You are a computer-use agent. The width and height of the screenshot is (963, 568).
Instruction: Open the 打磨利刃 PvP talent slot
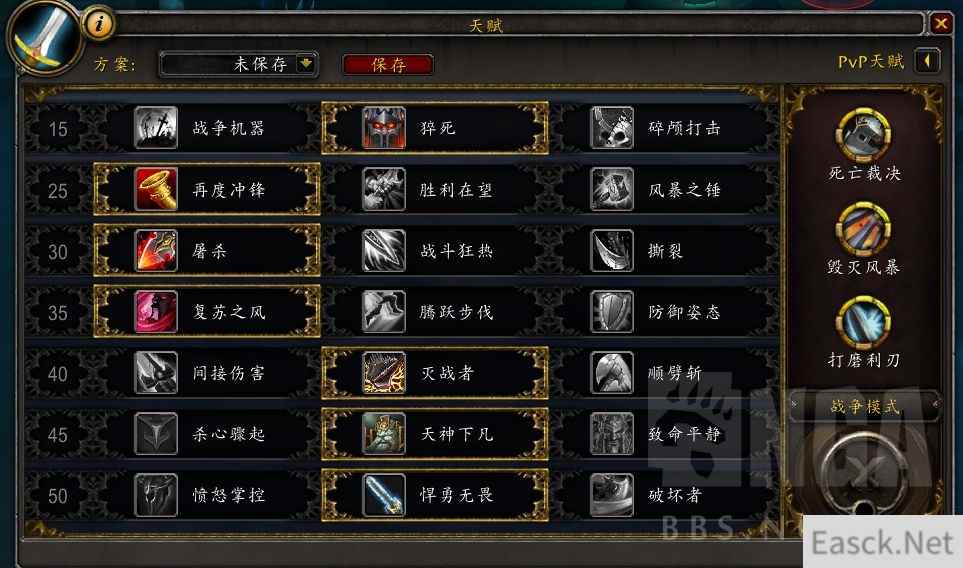coord(864,322)
